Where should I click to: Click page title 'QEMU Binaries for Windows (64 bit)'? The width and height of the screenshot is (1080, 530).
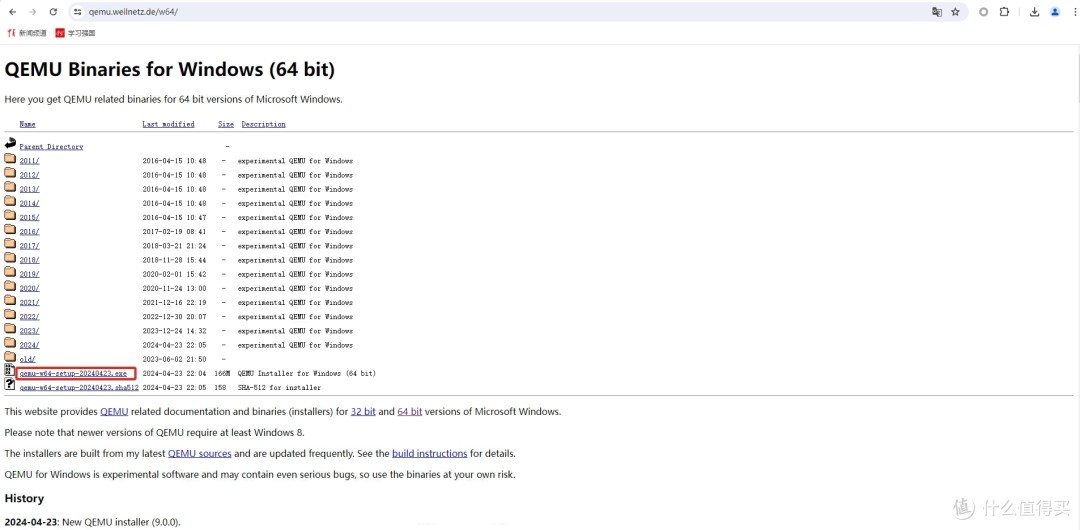tap(169, 70)
